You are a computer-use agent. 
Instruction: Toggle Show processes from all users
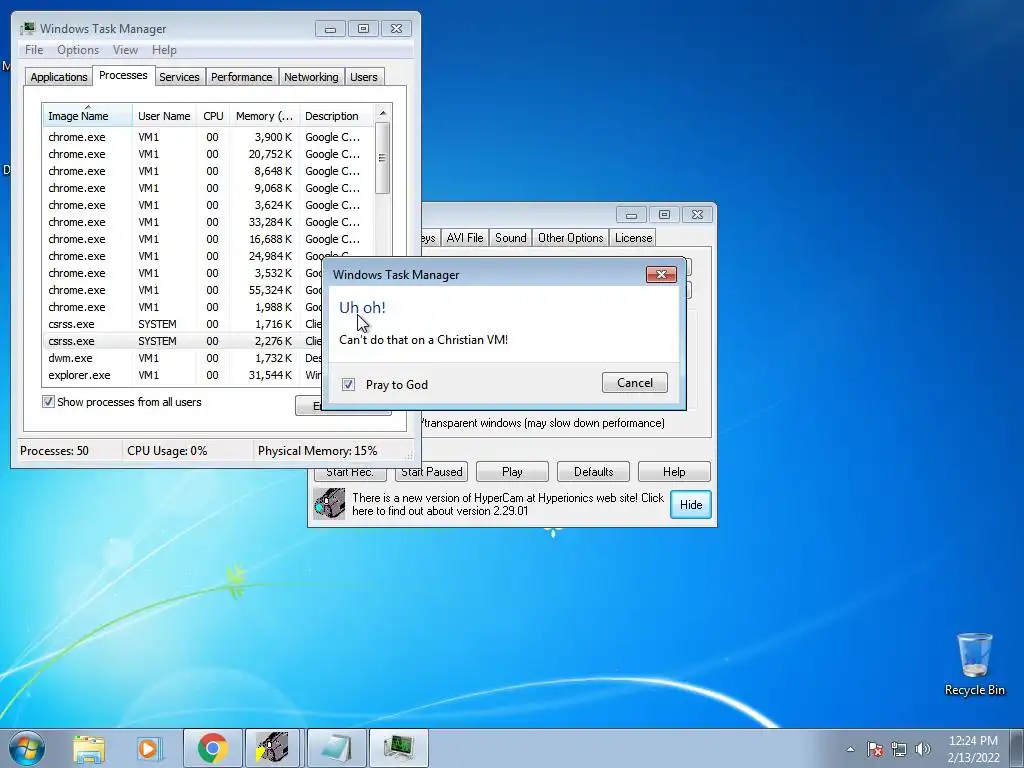(48, 402)
